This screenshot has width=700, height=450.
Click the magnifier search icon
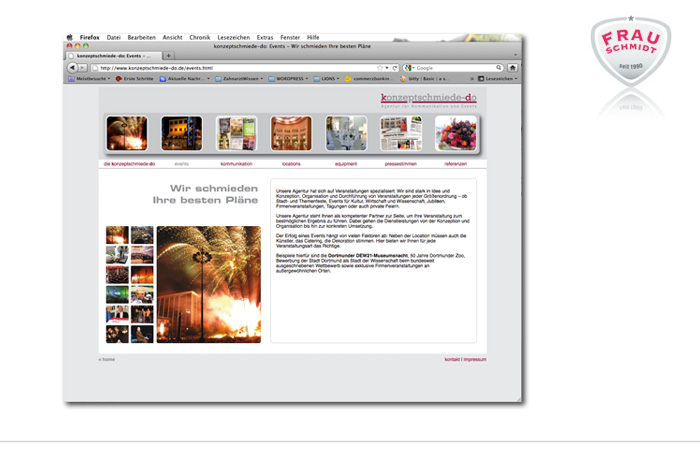click(499, 68)
